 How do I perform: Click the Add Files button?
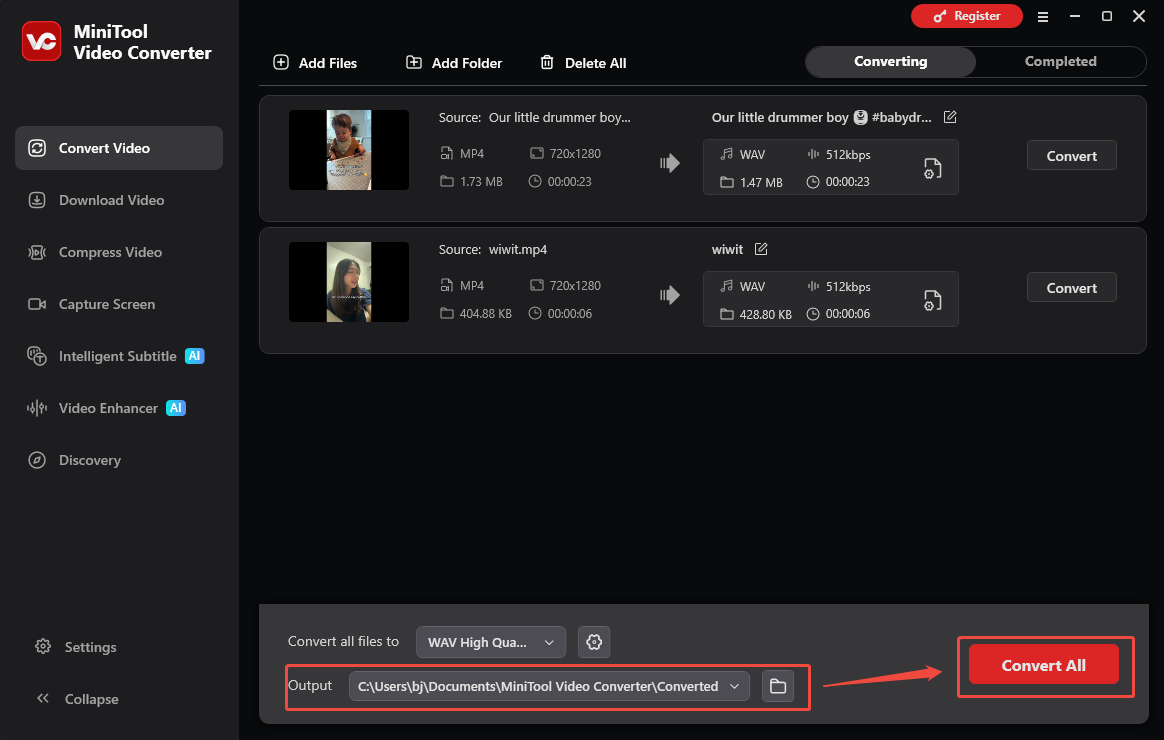coord(315,63)
